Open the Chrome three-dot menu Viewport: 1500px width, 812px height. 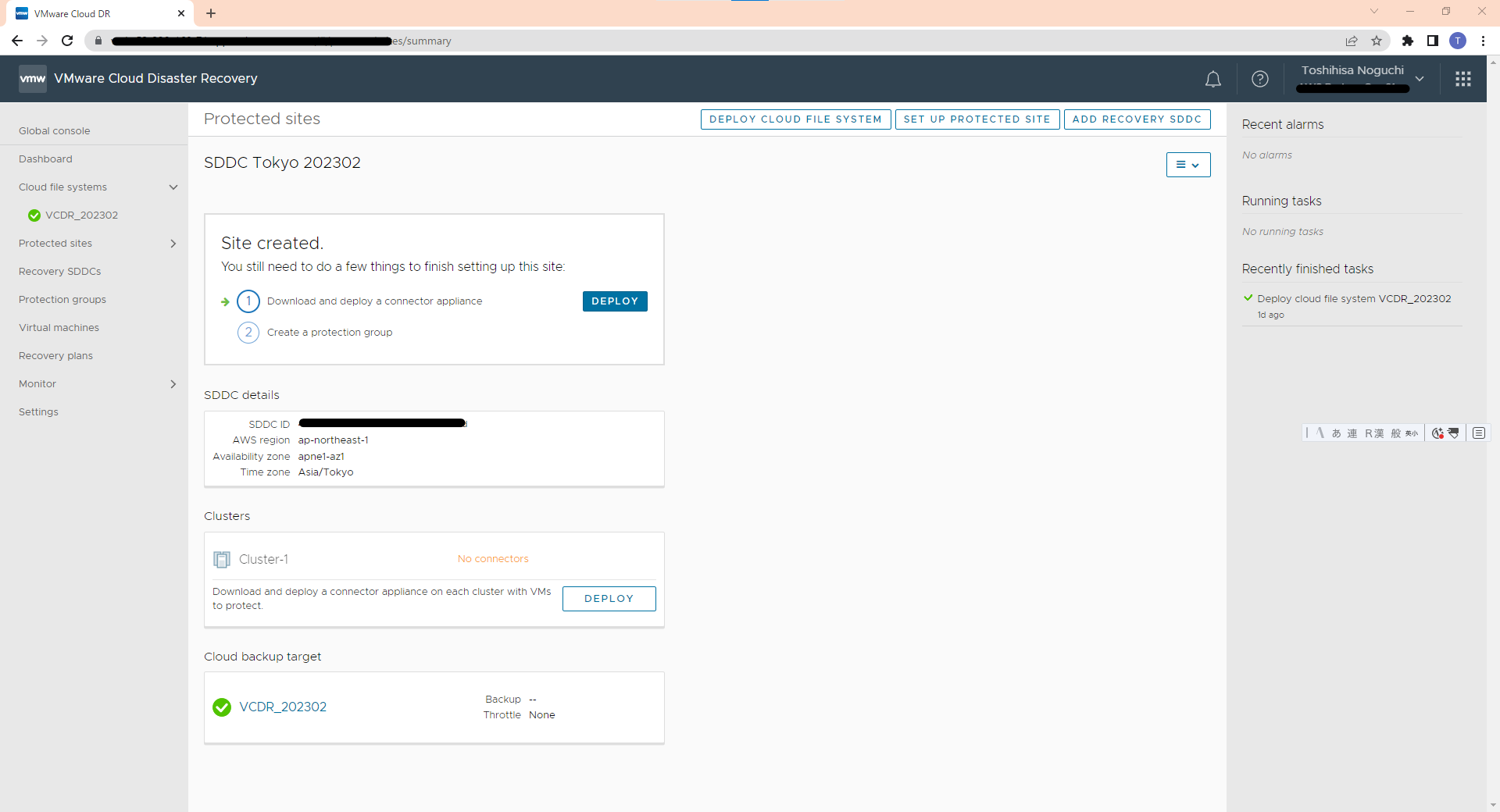pyautogui.click(x=1483, y=41)
